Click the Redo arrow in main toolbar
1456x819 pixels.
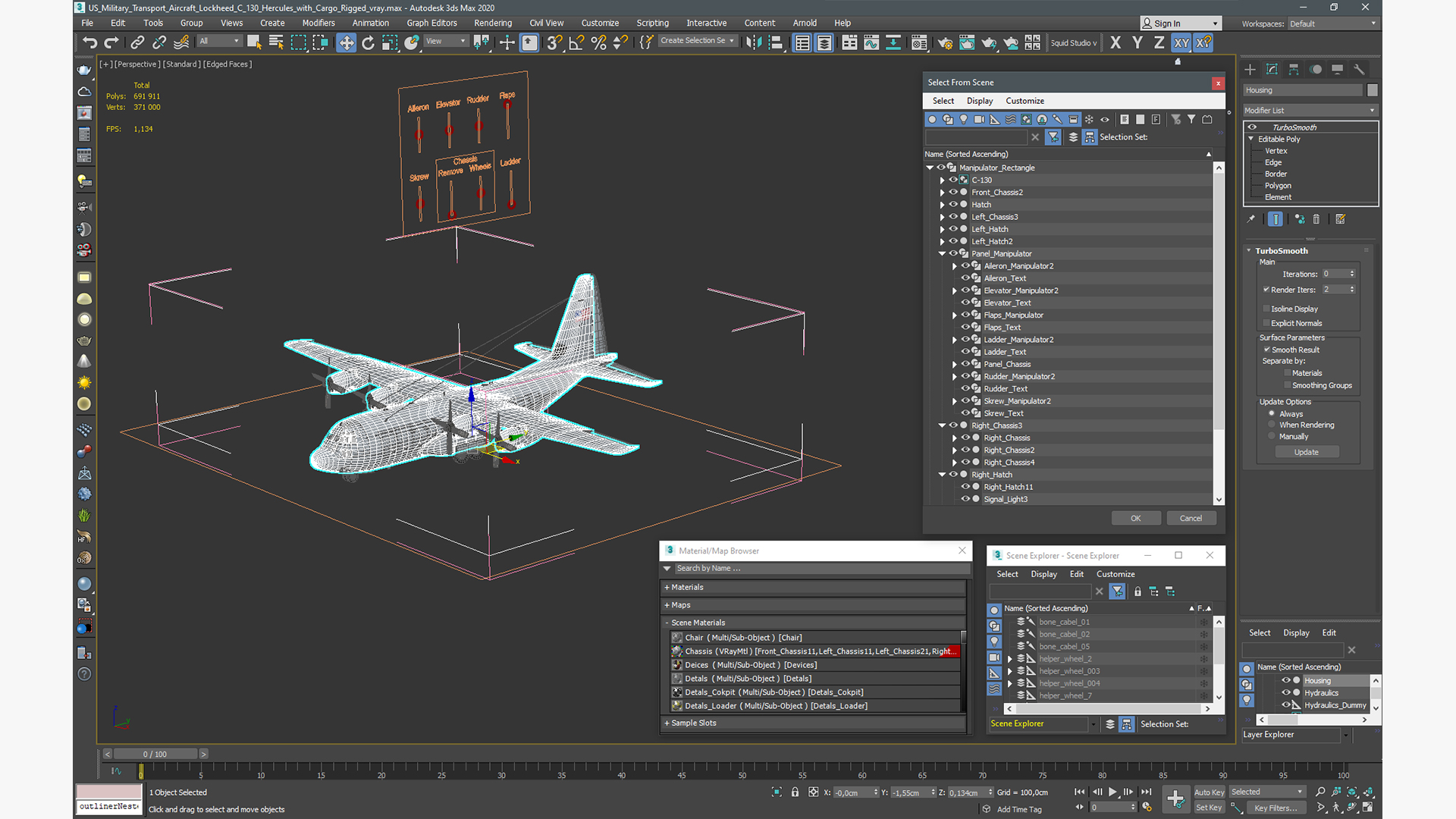point(111,42)
